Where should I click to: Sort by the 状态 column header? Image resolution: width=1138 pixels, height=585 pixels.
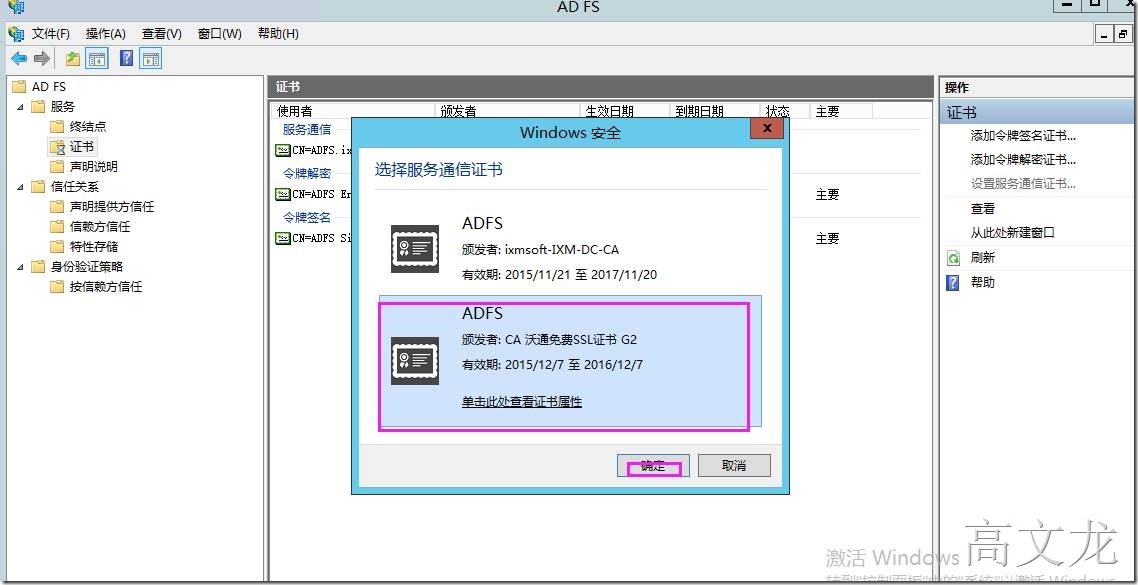tap(785, 111)
